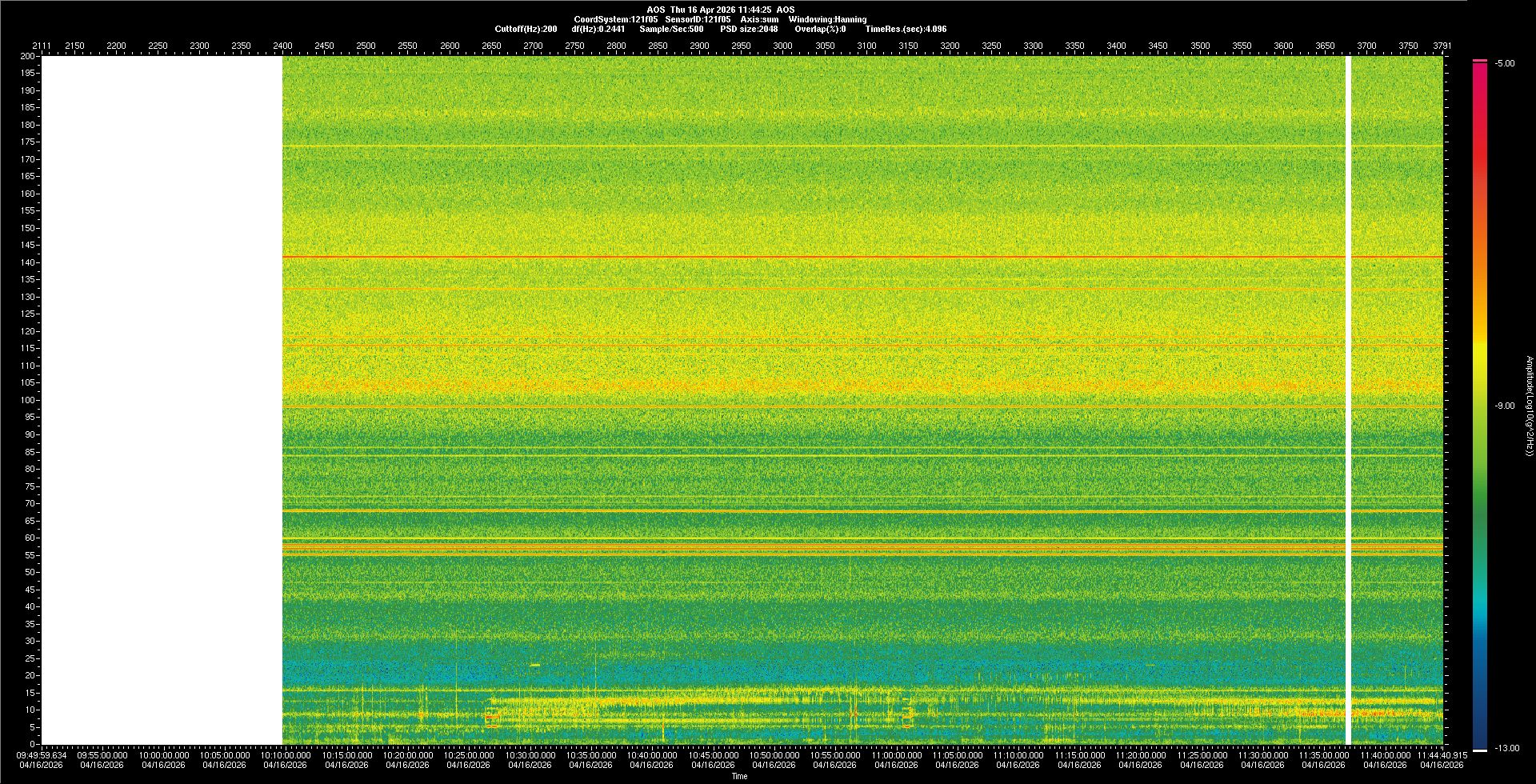Click the -13.00 minimum value of the colorbar
Image resolution: width=1536 pixels, height=784 pixels.
1507,748
